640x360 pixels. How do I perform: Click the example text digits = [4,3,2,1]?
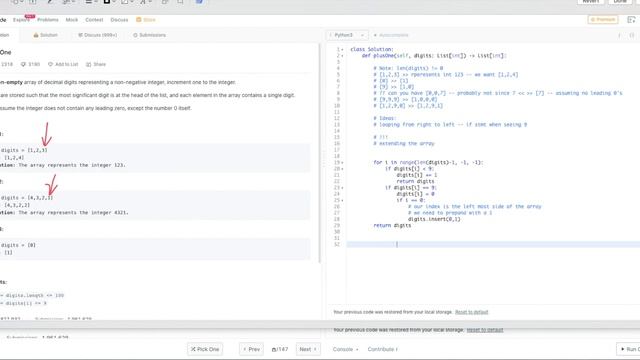click(x=27, y=198)
